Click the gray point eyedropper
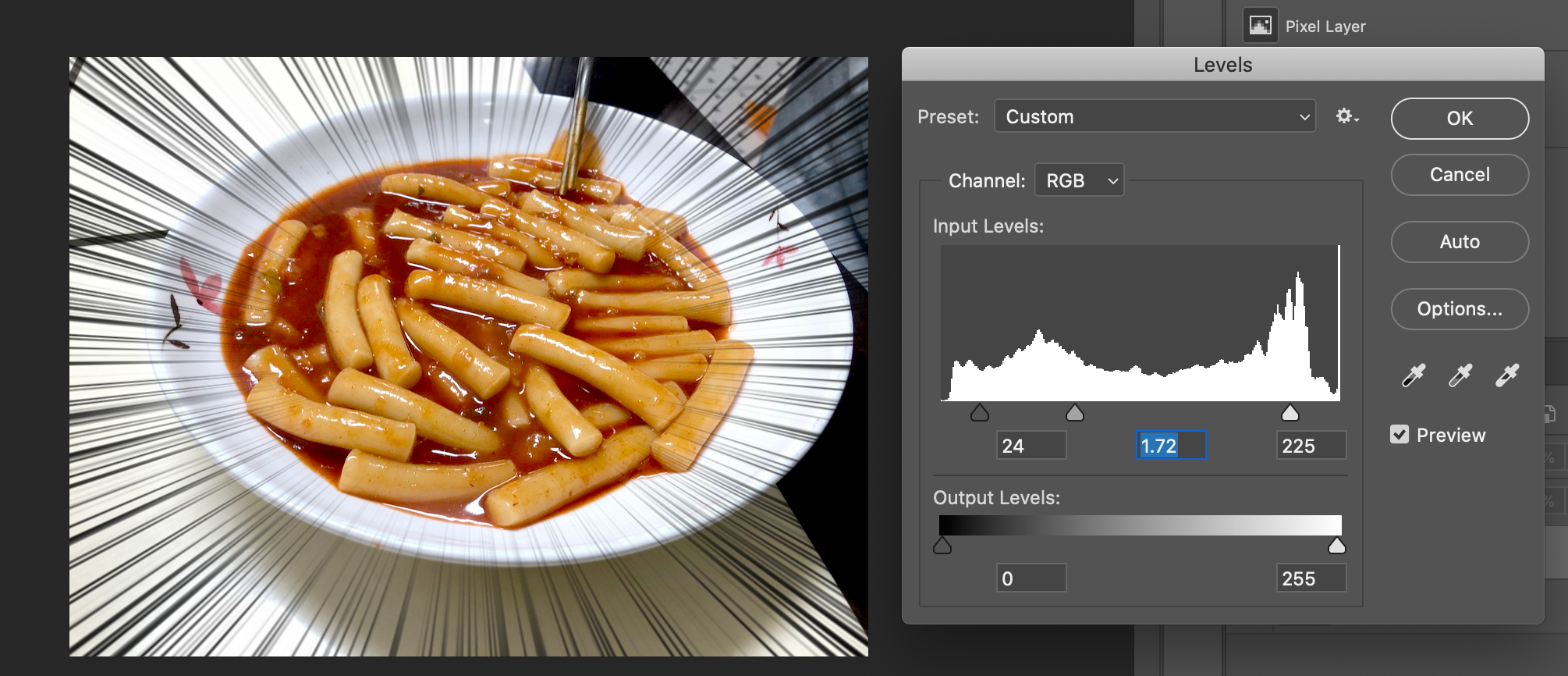This screenshot has width=1568, height=676. 1460,375
